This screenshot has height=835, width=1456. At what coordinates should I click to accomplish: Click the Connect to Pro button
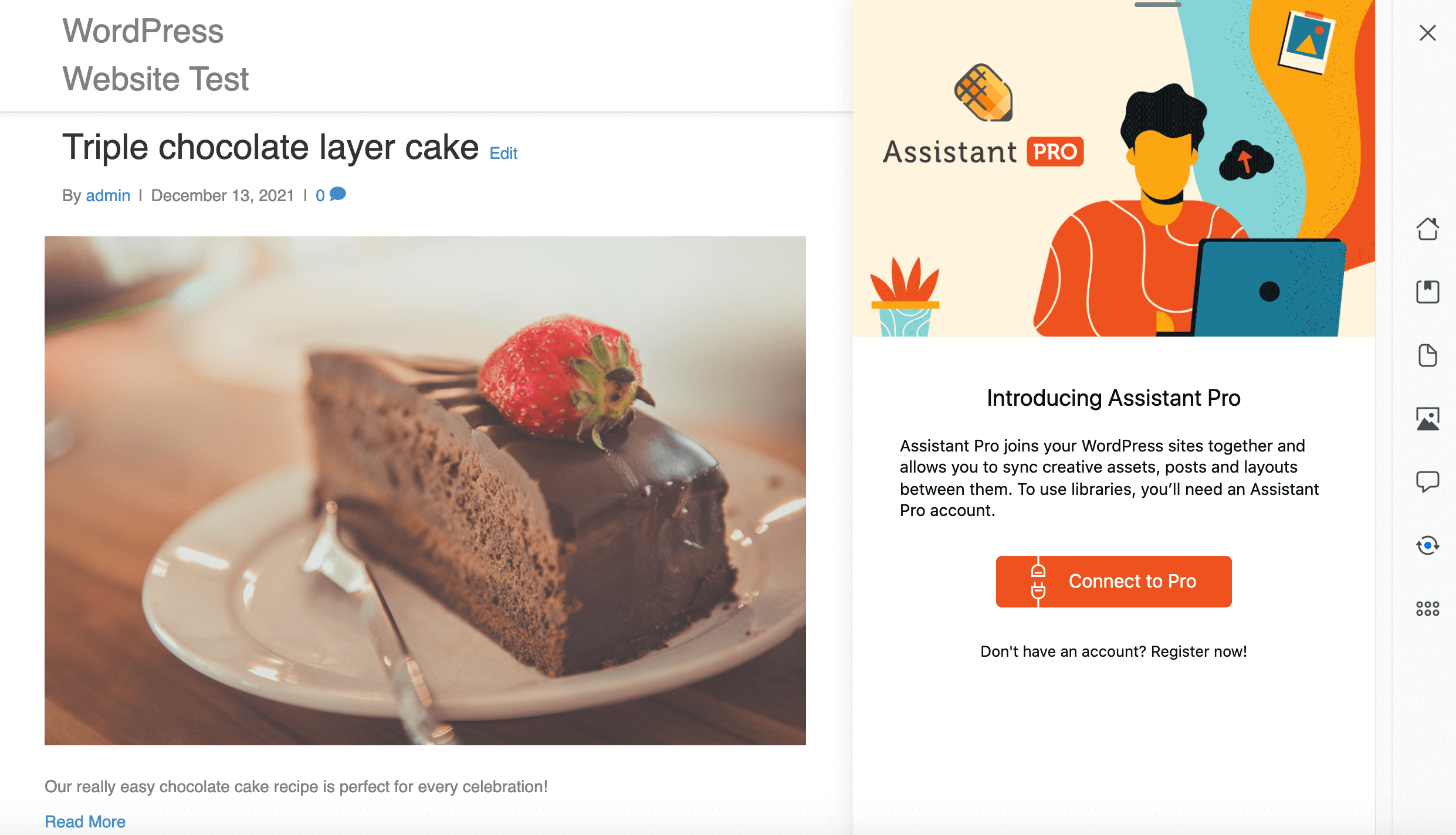1113,581
